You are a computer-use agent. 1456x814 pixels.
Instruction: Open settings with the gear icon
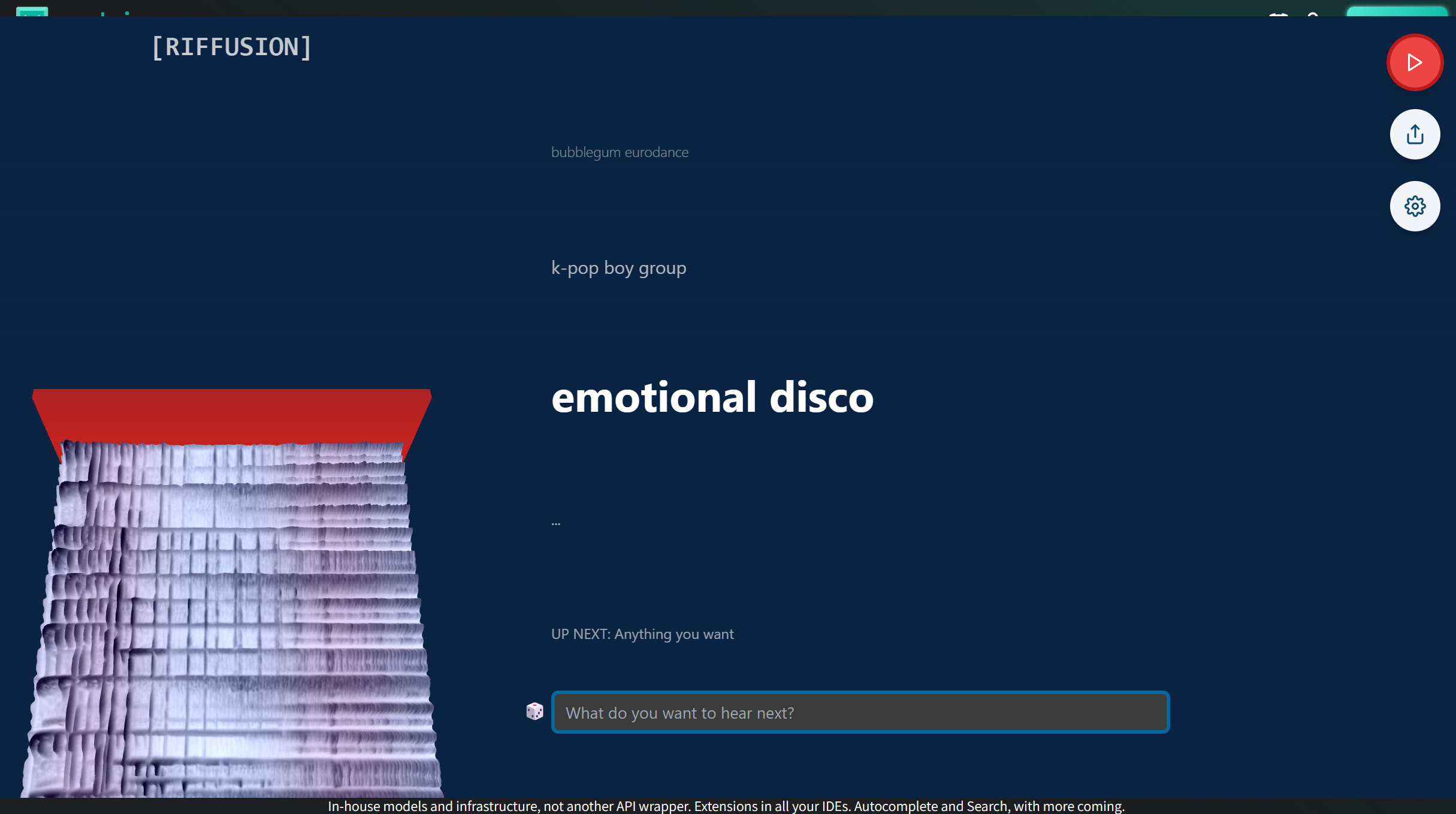pyautogui.click(x=1415, y=206)
